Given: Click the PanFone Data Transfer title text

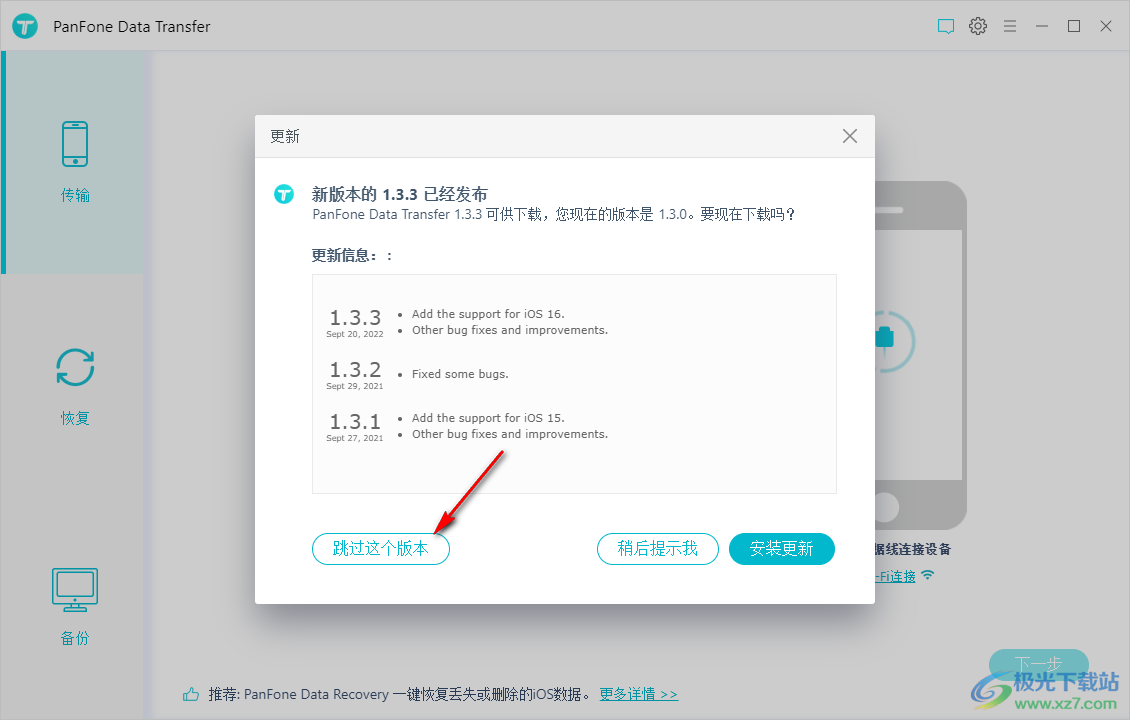Looking at the screenshot, I should 132,27.
